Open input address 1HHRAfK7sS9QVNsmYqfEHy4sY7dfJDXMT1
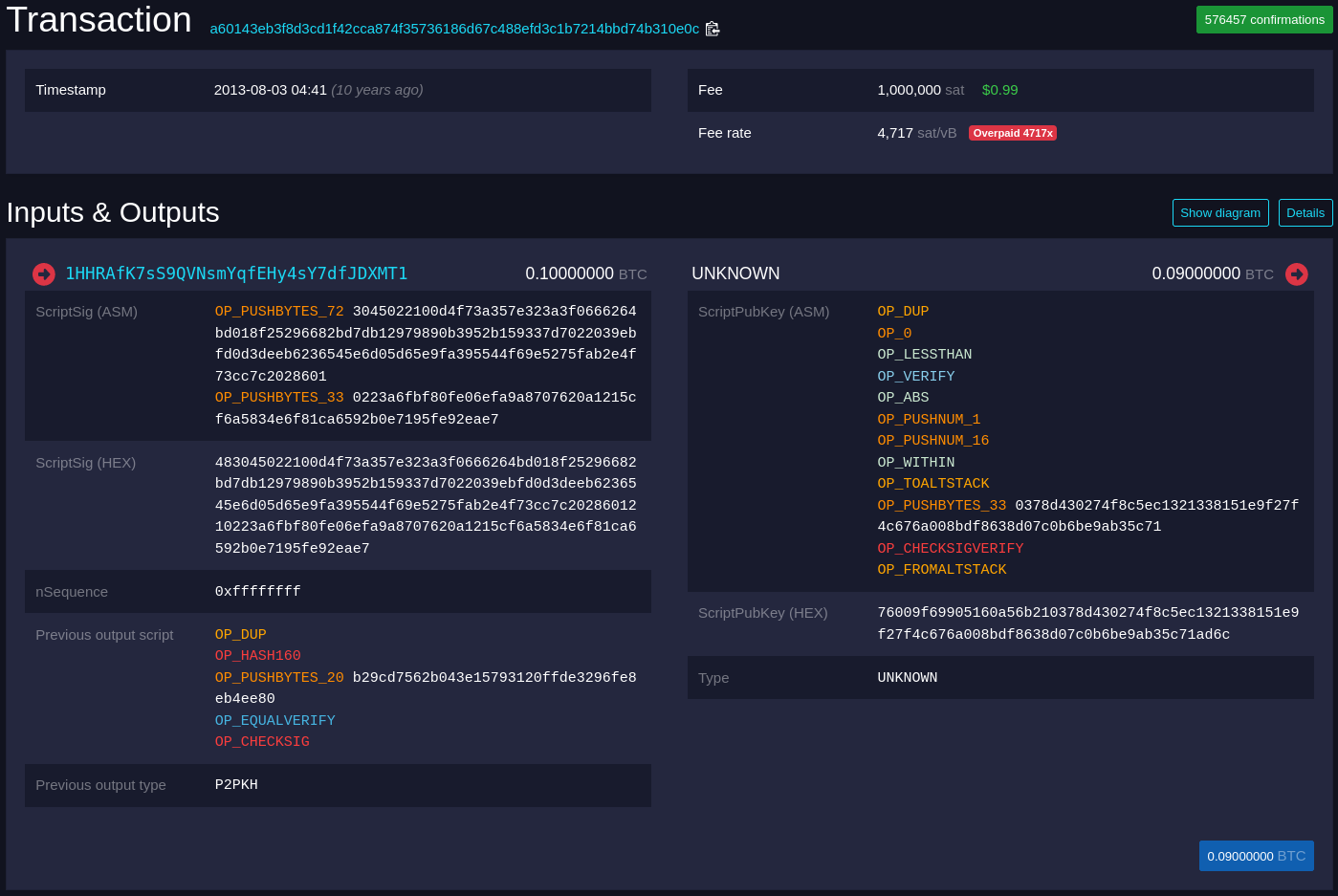 pyautogui.click(x=236, y=274)
